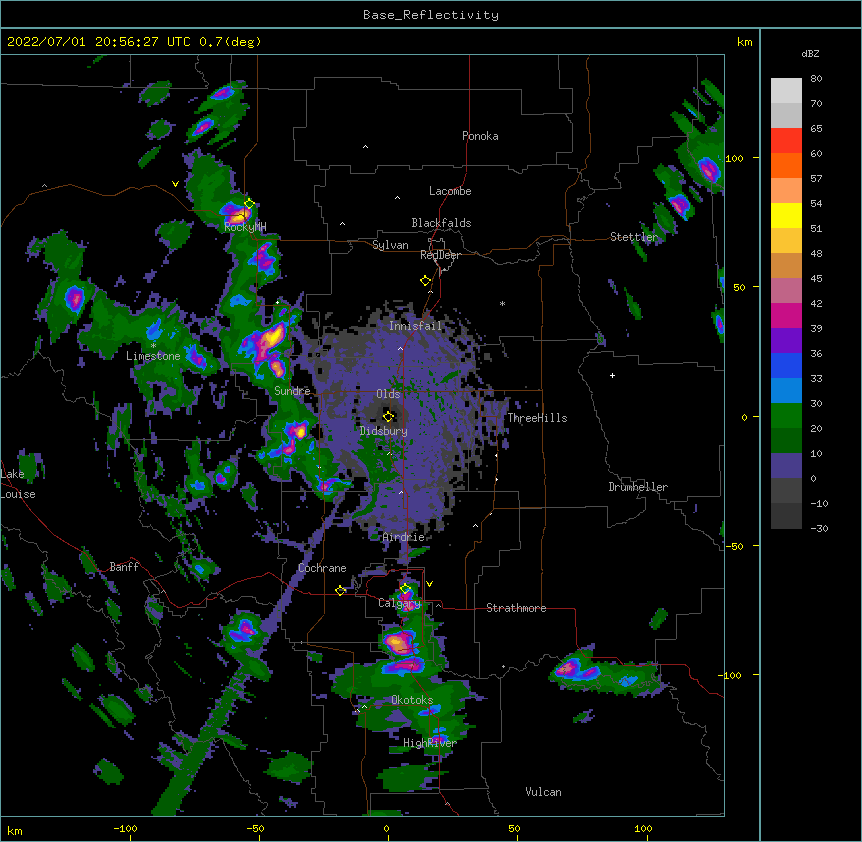Click the yellow marker above Calgary
Viewport: 862px width, 842px height.
pyautogui.click(x=405, y=589)
